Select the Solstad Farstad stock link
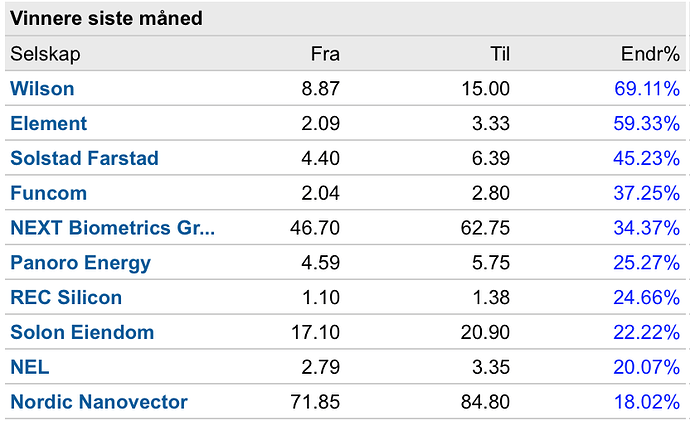 [x=84, y=158]
